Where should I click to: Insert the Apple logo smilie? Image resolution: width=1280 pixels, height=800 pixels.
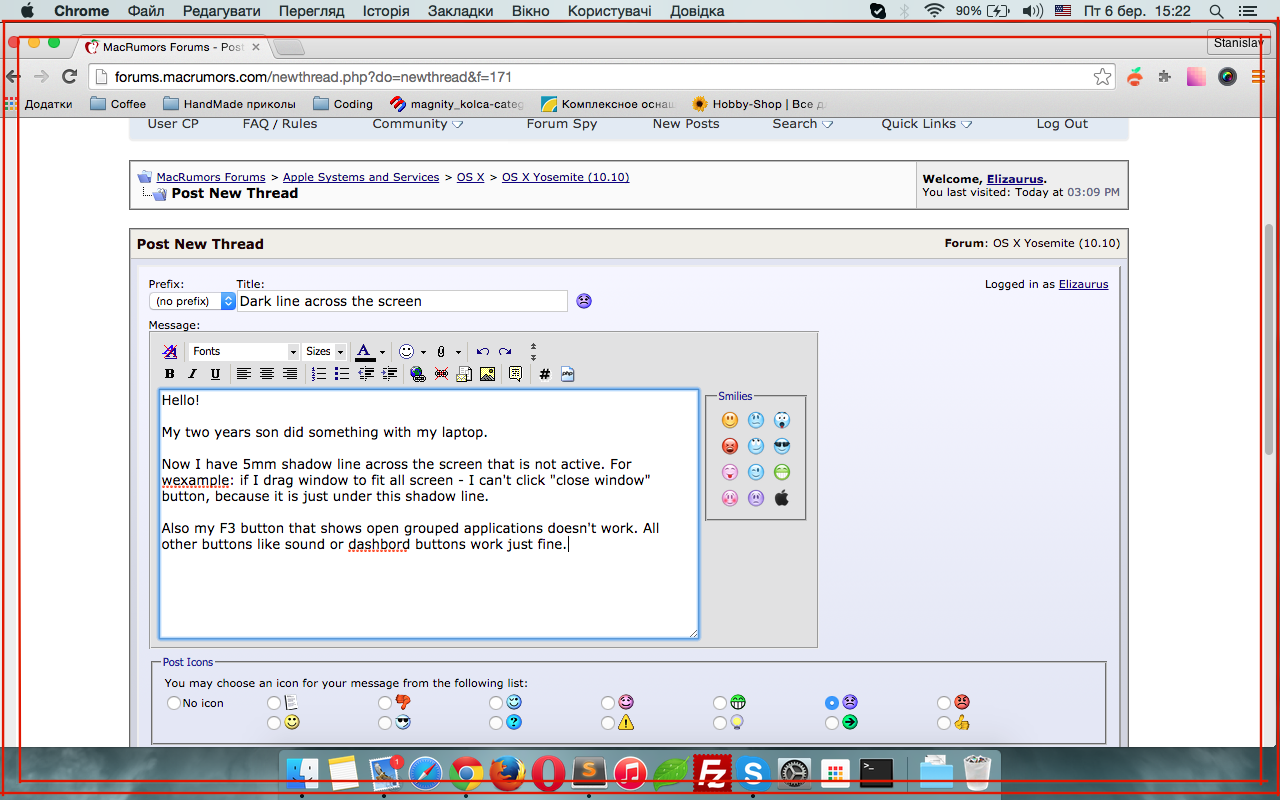pyautogui.click(x=782, y=497)
